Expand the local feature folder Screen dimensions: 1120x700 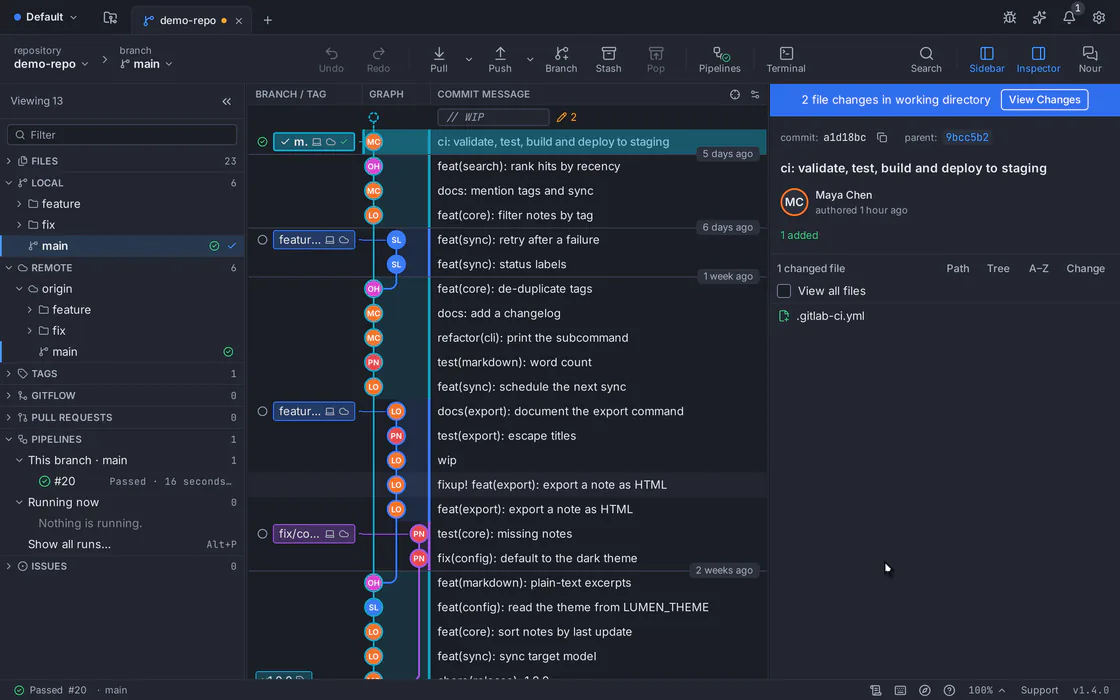pyautogui.click(x=19, y=204)
